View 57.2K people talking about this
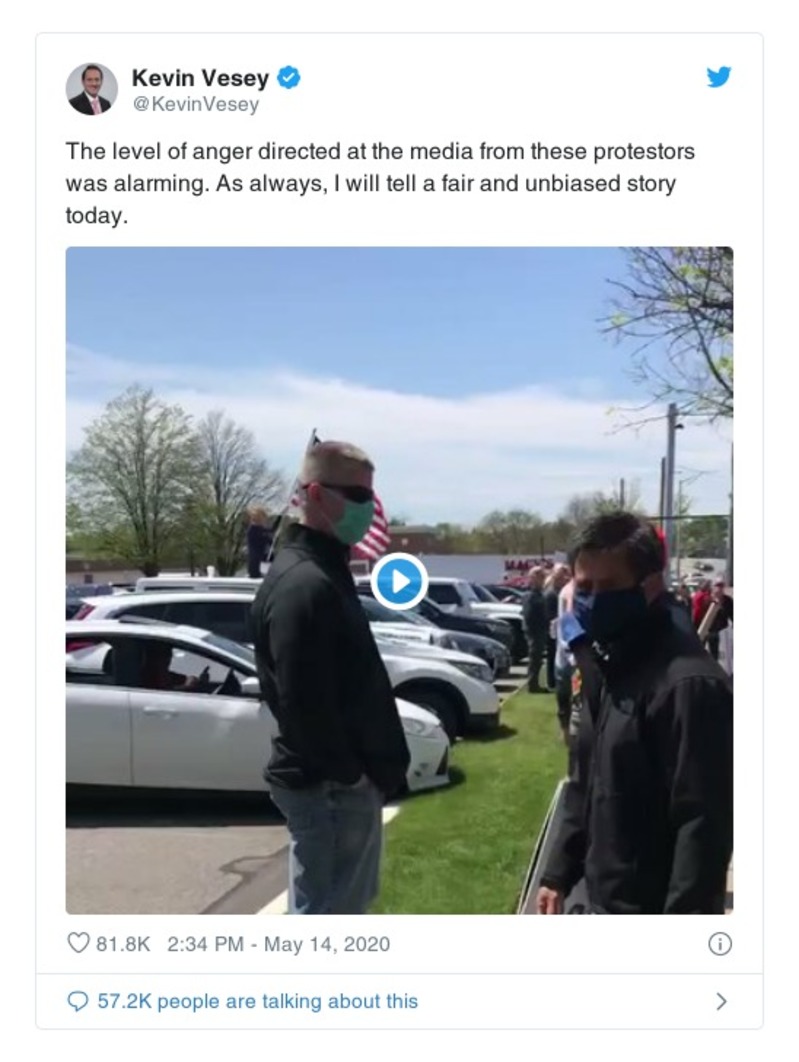 pos(257,1001)
